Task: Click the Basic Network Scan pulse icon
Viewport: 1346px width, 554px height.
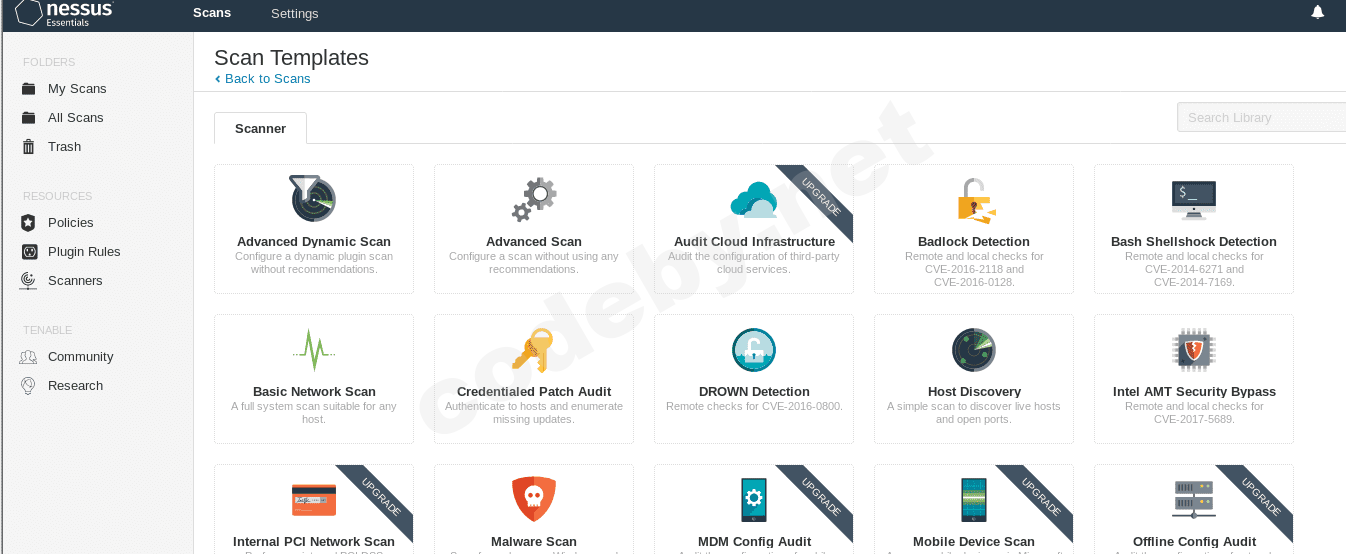Action: coord(314,350)
